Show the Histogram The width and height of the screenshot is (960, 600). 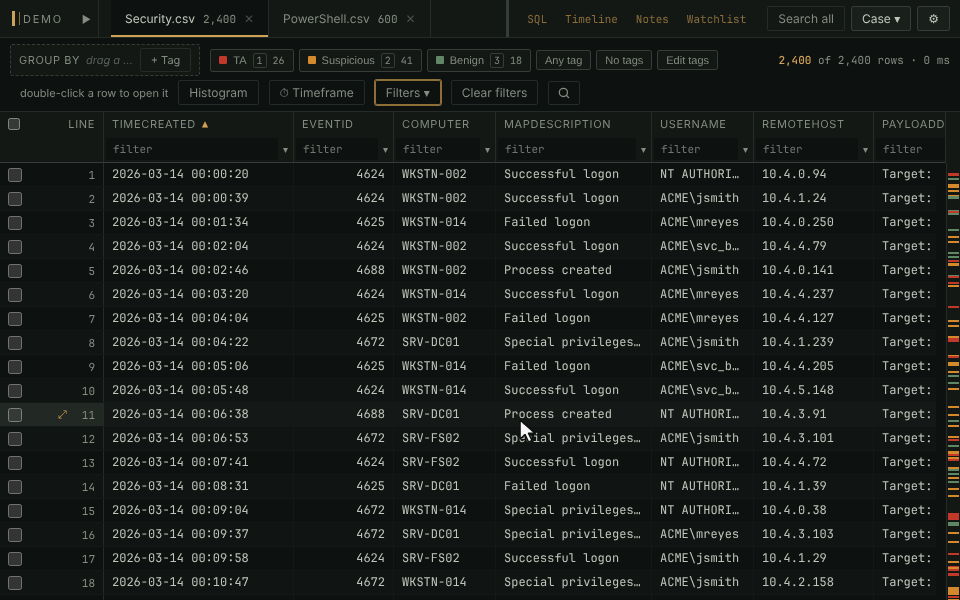(218, 93)
